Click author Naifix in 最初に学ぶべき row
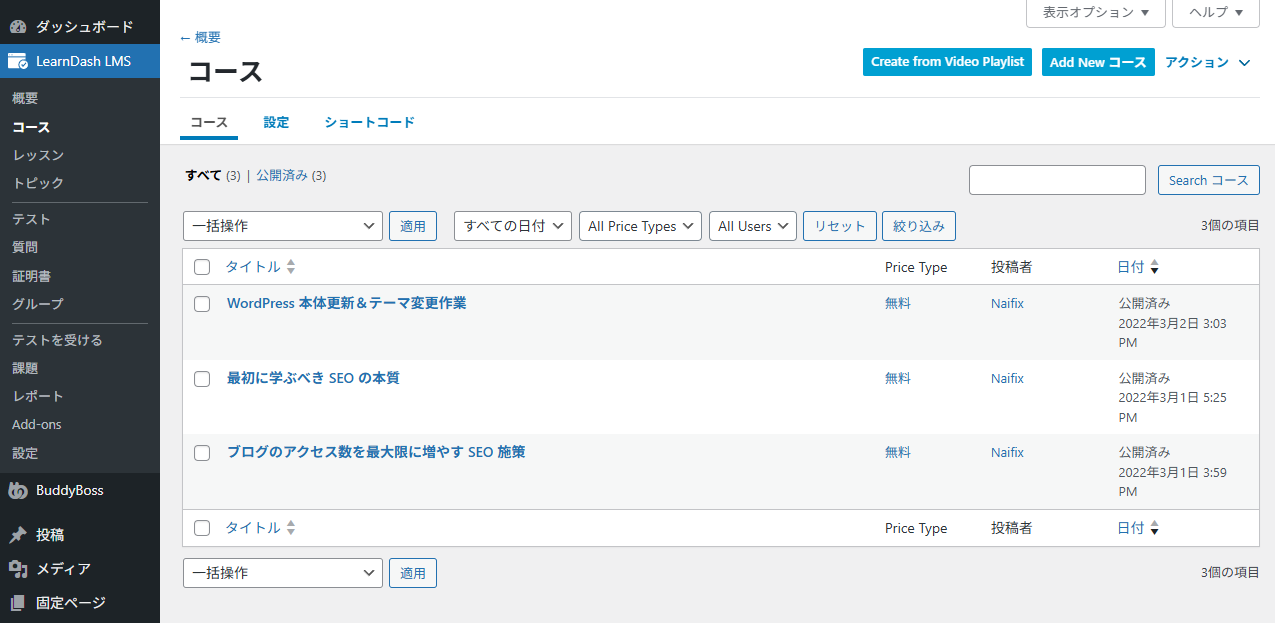The image size is (1275, 623). click(1007, 378)
